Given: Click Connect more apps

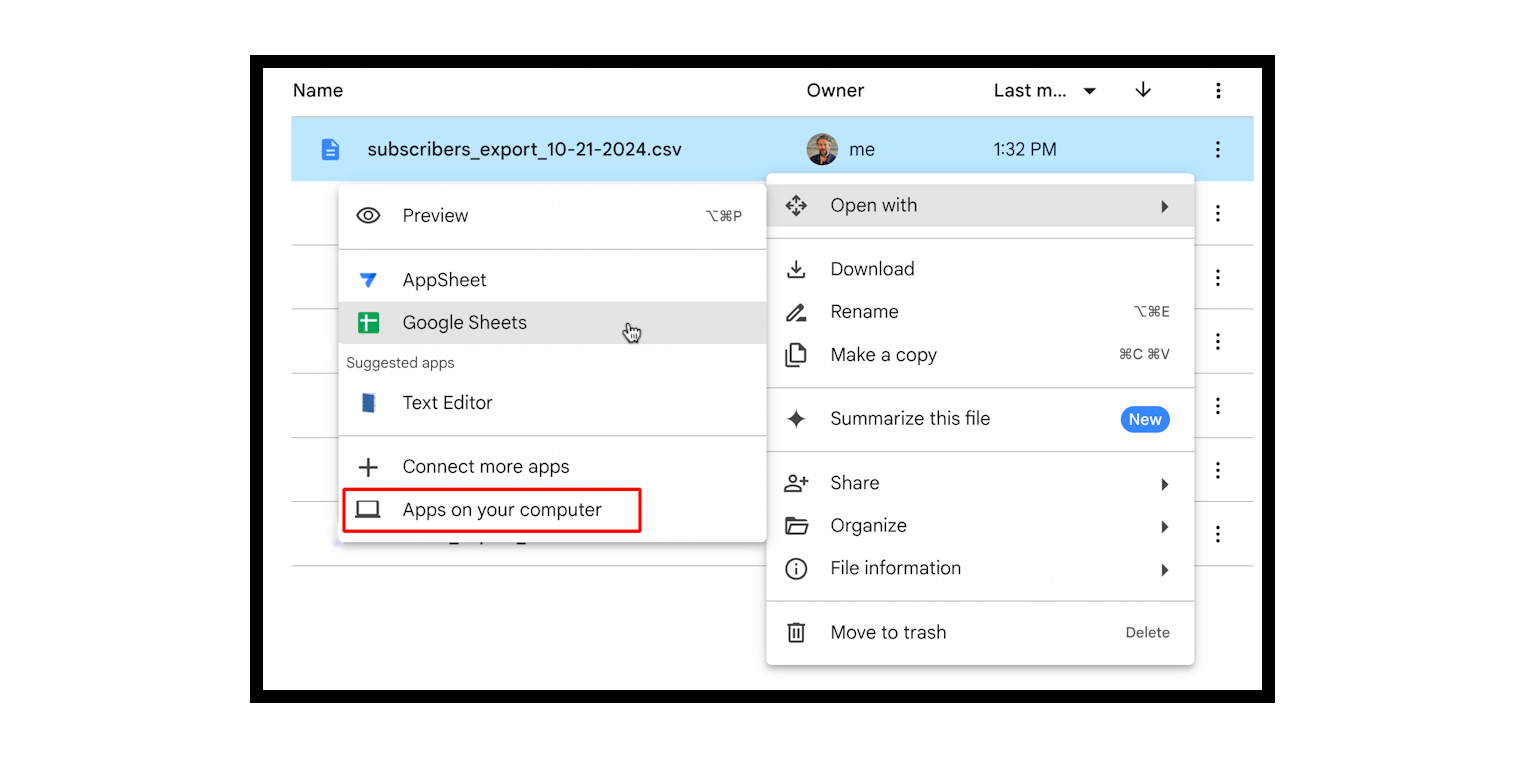Looking at the screenshot, I should point(485,466).
